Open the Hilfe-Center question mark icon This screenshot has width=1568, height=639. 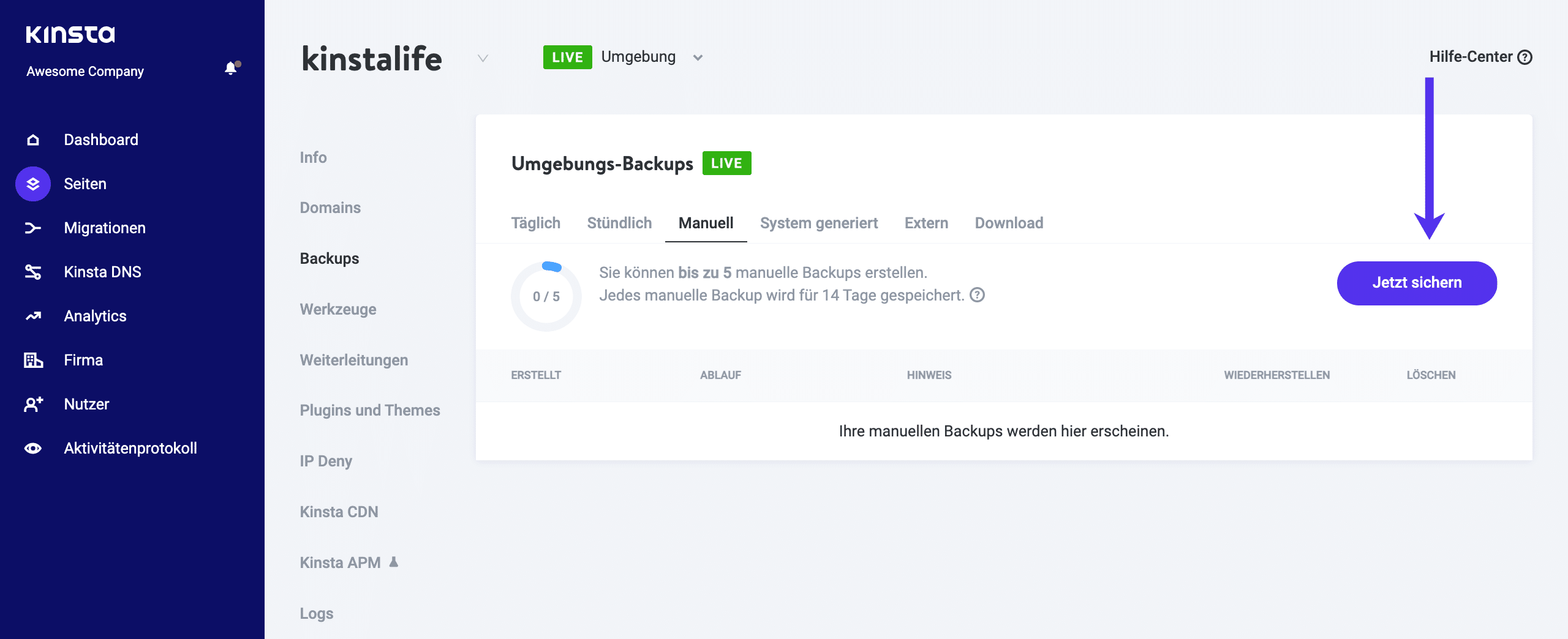[1525, 56]
